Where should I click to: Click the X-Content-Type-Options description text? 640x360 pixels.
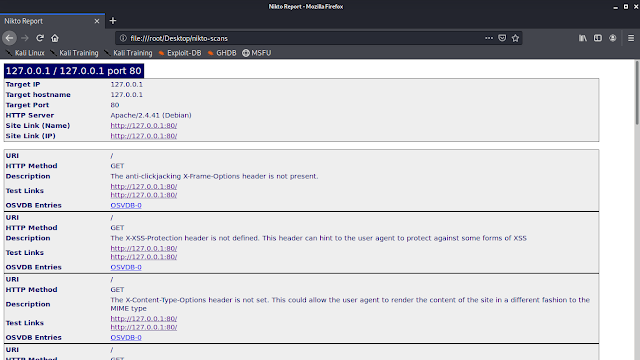[350, 304]
